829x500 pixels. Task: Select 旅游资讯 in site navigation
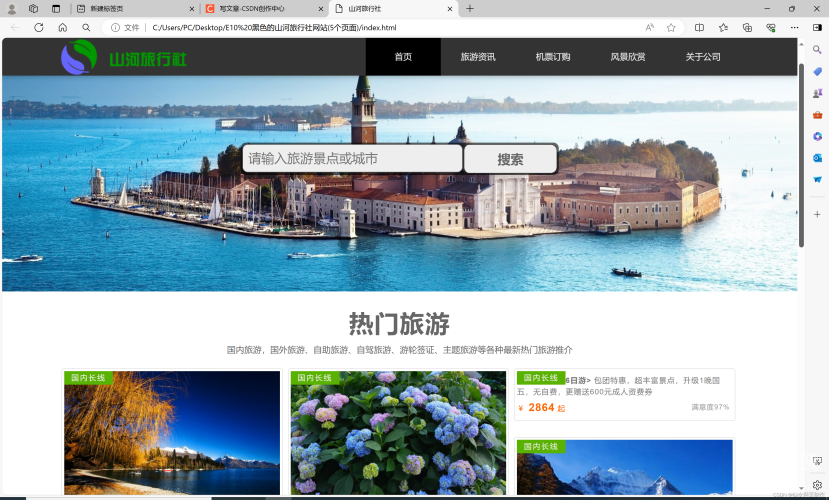tap(478, 57)
